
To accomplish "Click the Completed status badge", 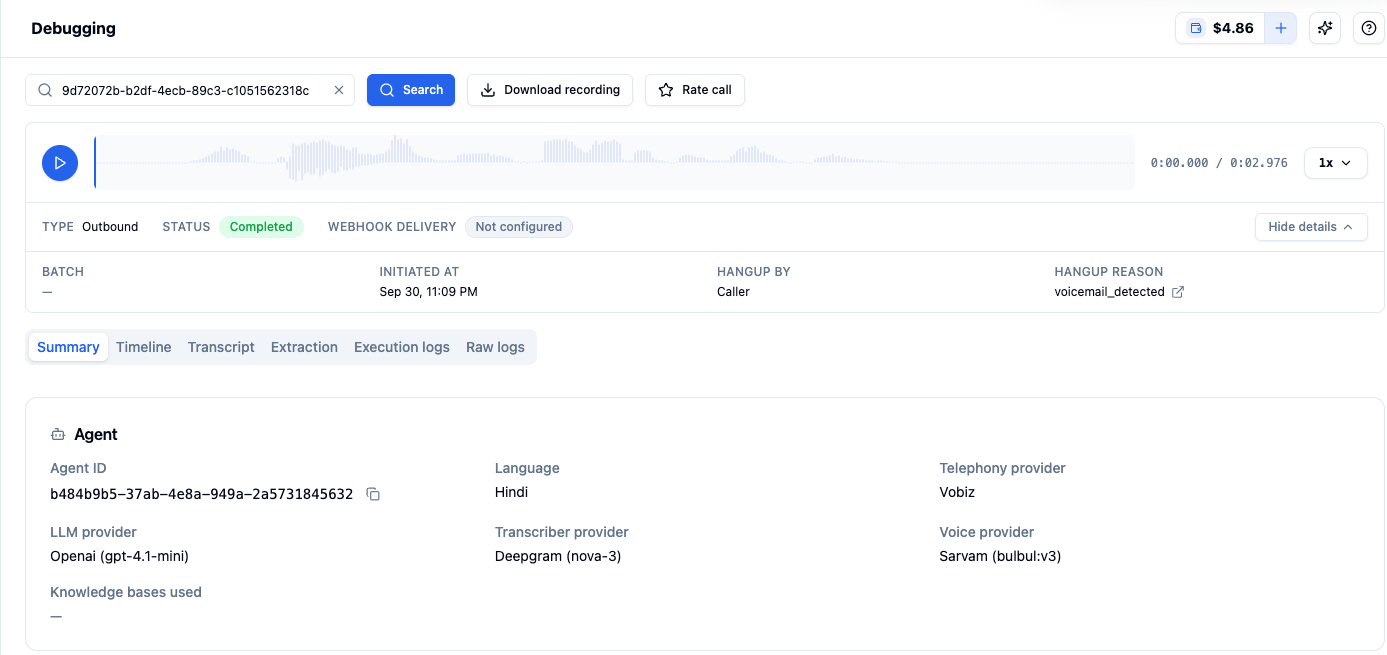I will point(261,227).
